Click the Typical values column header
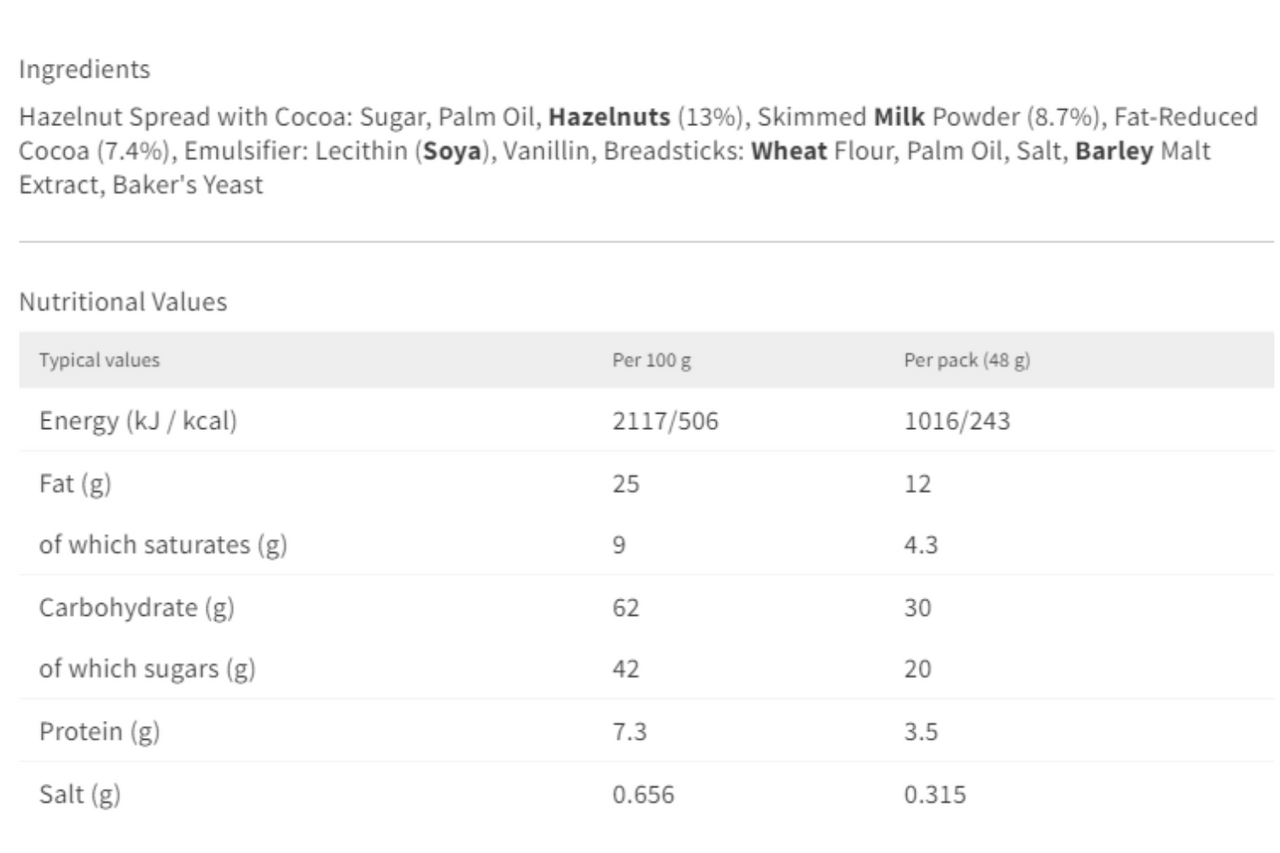Image resolution: width=1280 pixels, height=853 pixels. (x=99, y=361)
